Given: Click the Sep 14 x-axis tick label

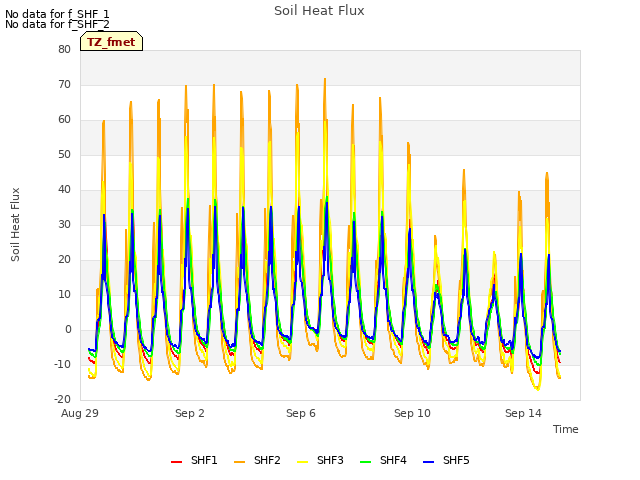Looking at the screenshot, I should [523, 413].
